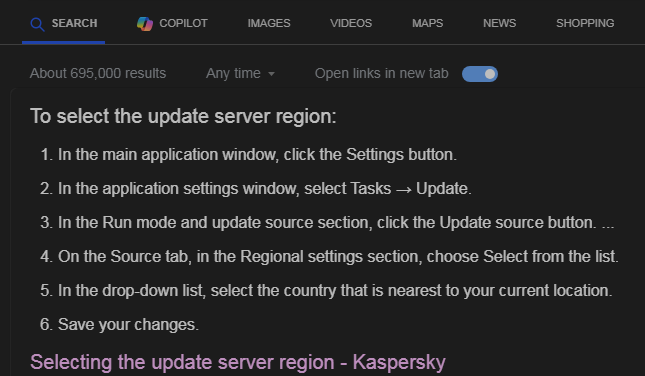
Task: Click step four about Regional settings
Action: [x=329, y=257]
